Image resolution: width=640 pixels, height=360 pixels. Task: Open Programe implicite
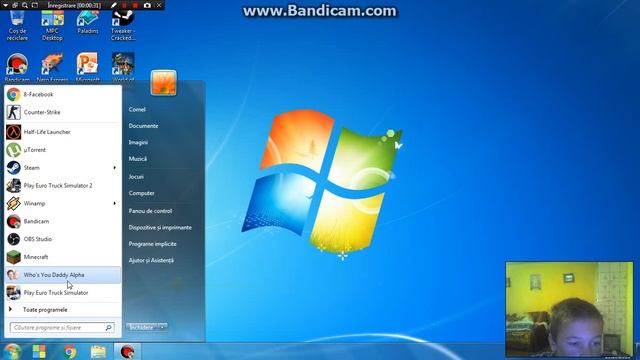(152, 244)
